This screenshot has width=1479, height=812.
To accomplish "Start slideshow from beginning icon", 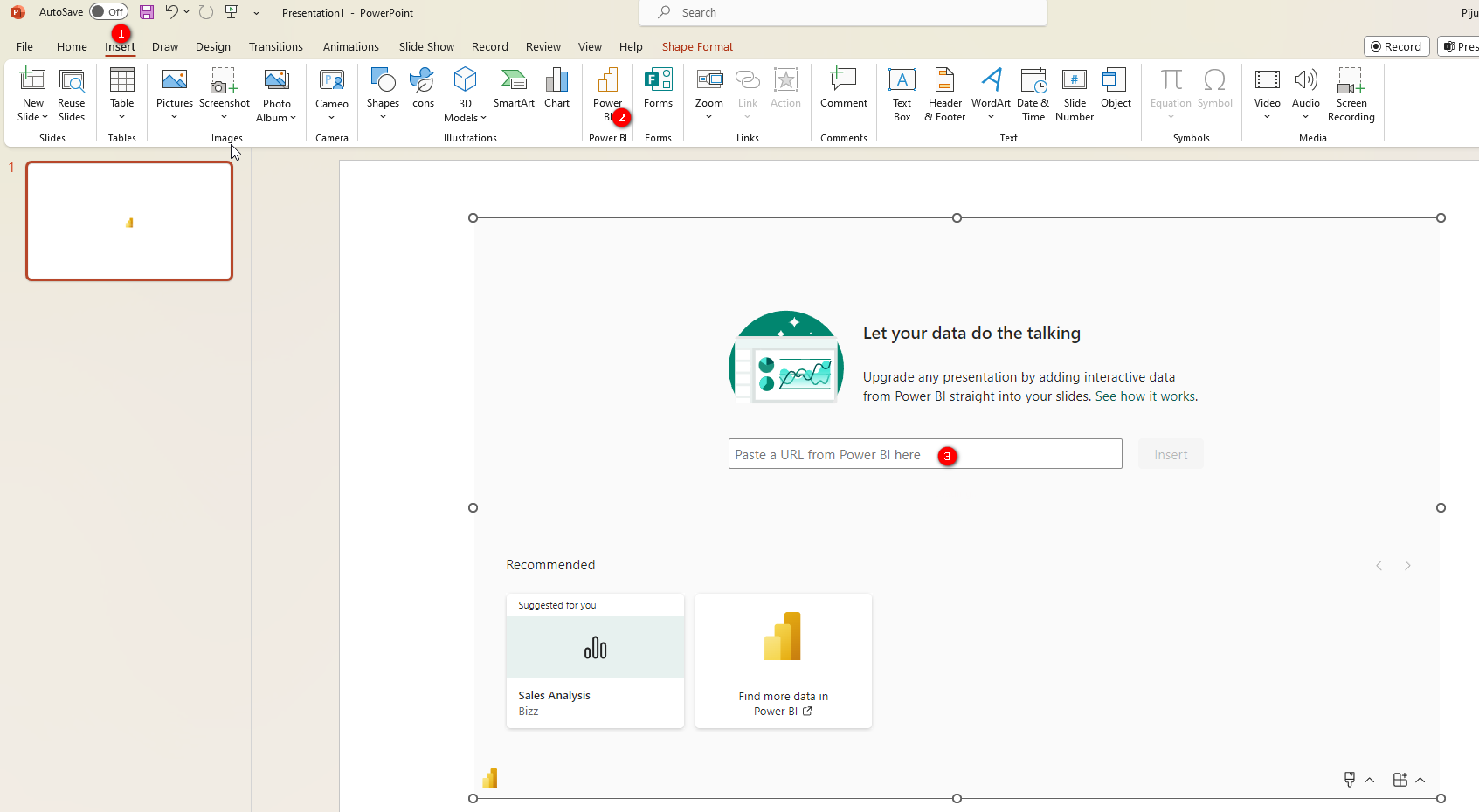I will (x=232, y=12).
